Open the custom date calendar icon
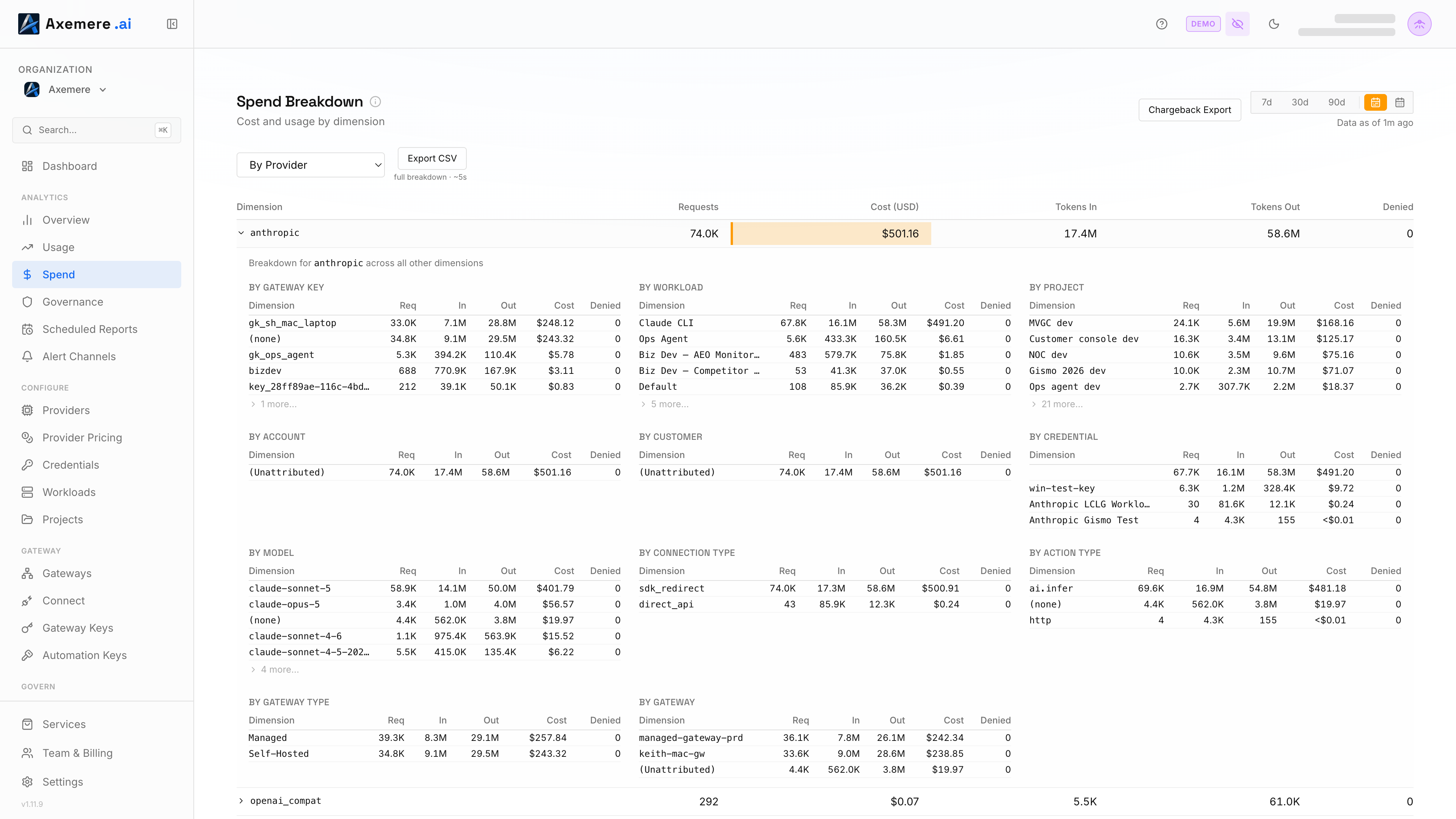The height and width of the screenshot is (819, 1456). point(1400,102)
